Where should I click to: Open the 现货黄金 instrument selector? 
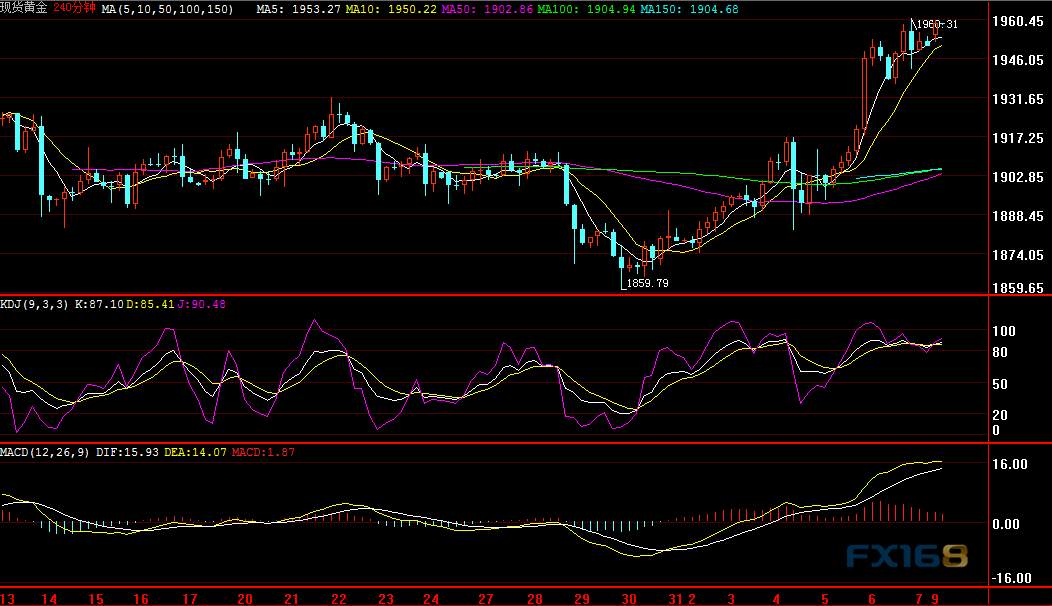[25, 10]
